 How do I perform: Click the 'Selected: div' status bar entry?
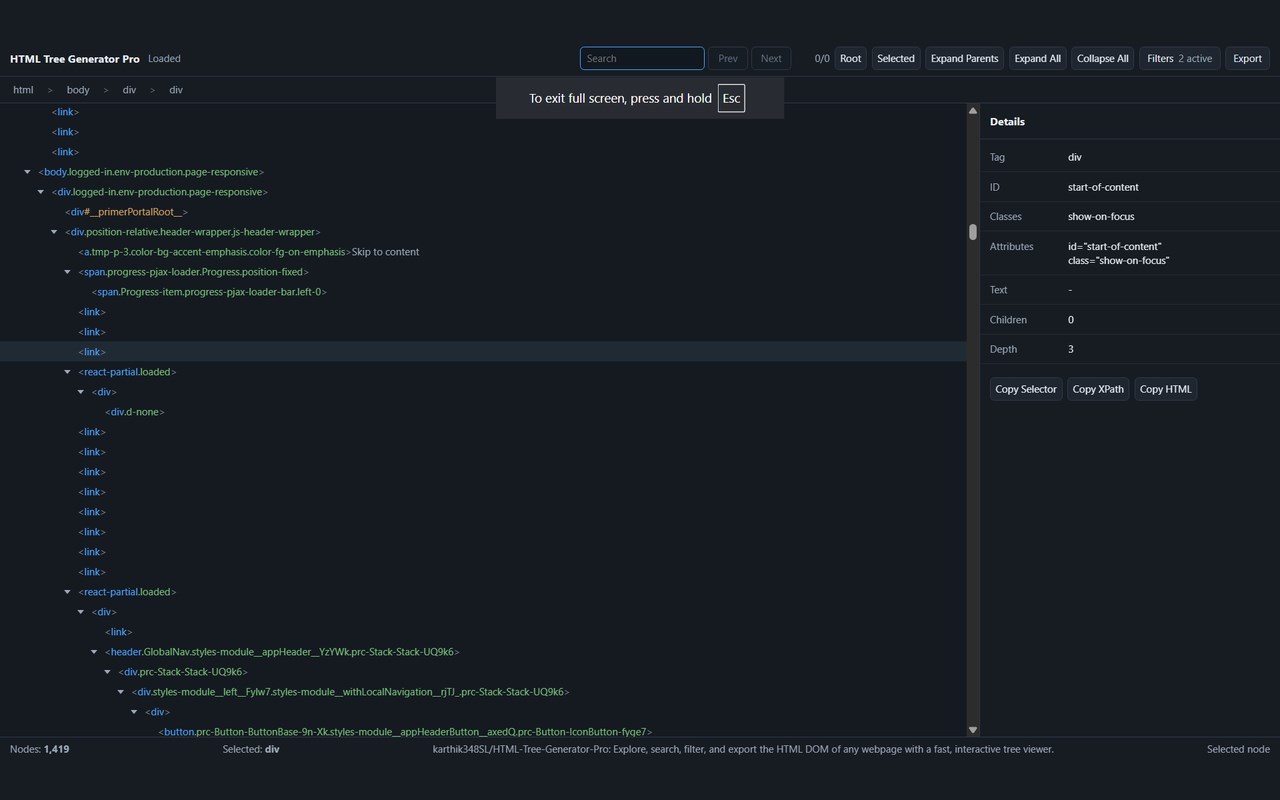pyautogui.click(x=251, y=749)
